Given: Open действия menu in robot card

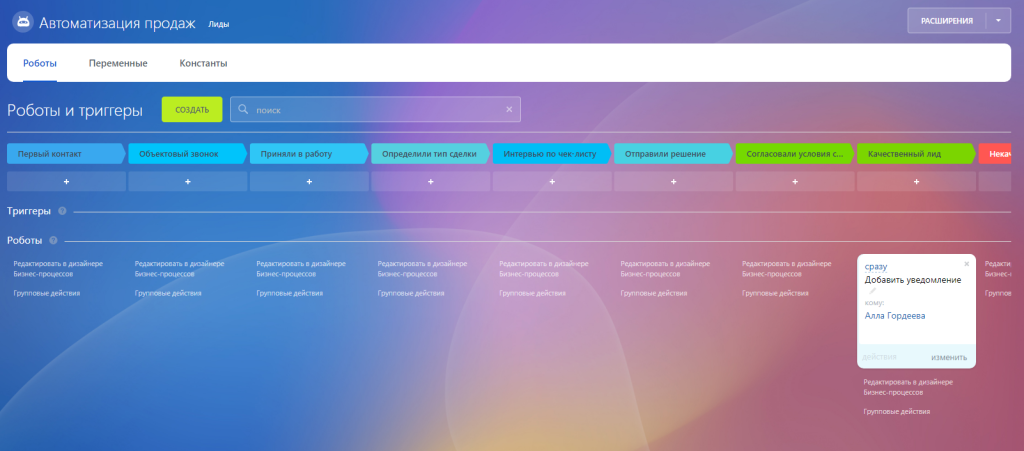Looking at the screenshot, I should pos(878,357).
